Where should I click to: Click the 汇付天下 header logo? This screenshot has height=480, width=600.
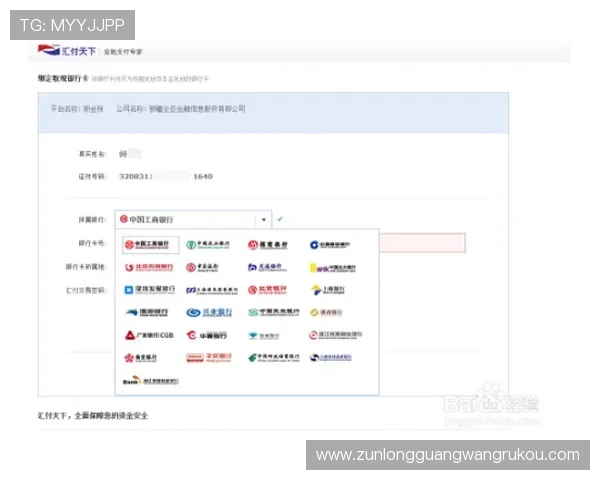click(67, 51)
